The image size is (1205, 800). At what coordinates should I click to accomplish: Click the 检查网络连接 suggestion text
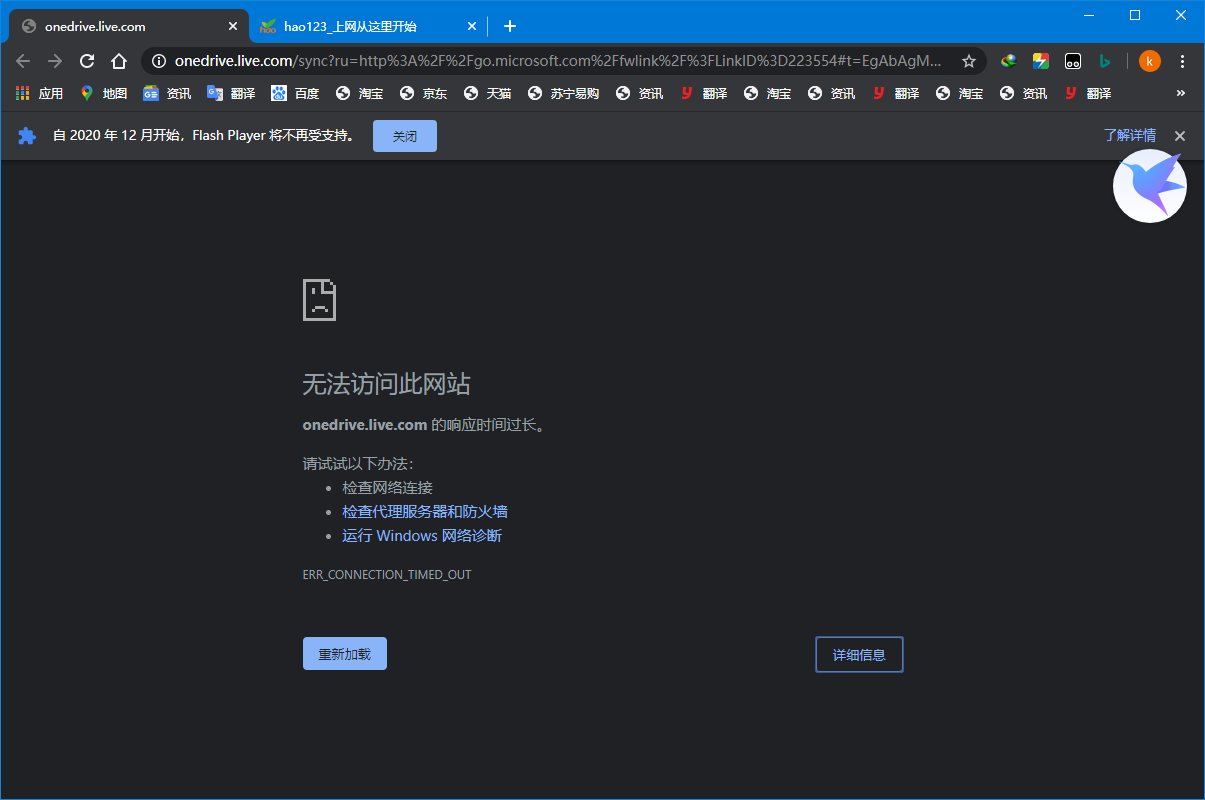[387, 488]
